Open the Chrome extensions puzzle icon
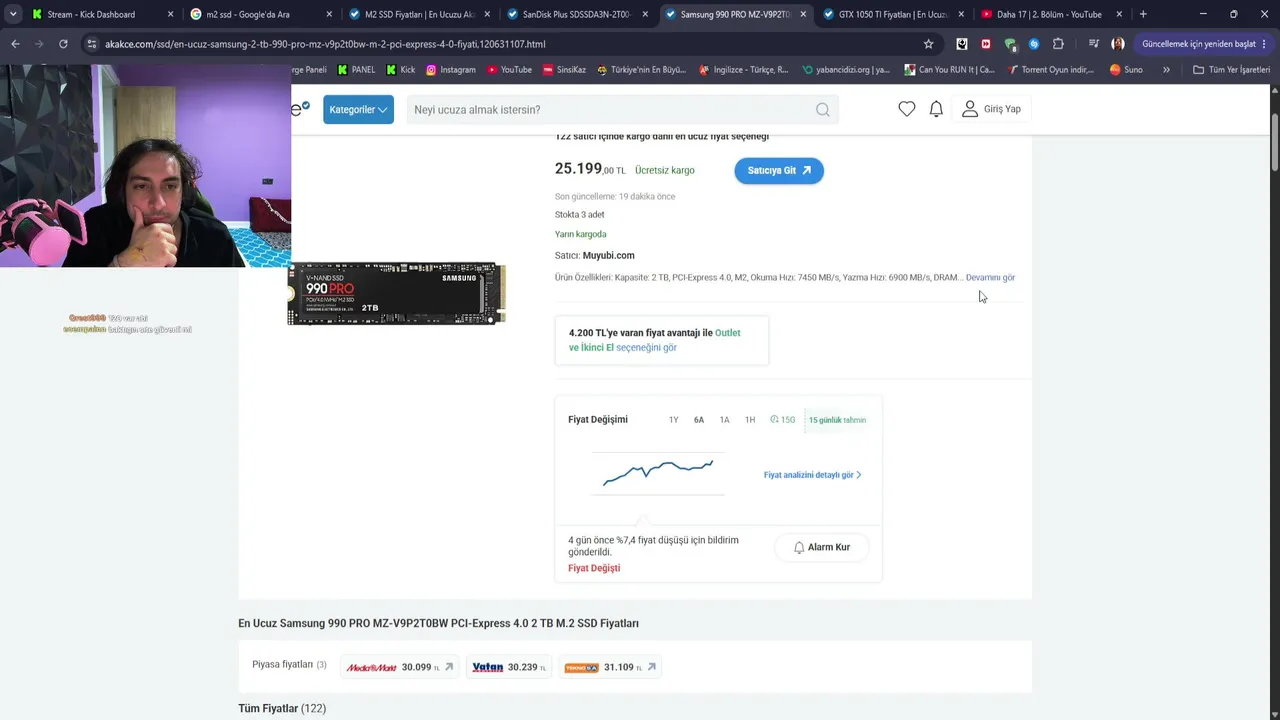Screen dimensions: 1280x720 click(1058, 44)
